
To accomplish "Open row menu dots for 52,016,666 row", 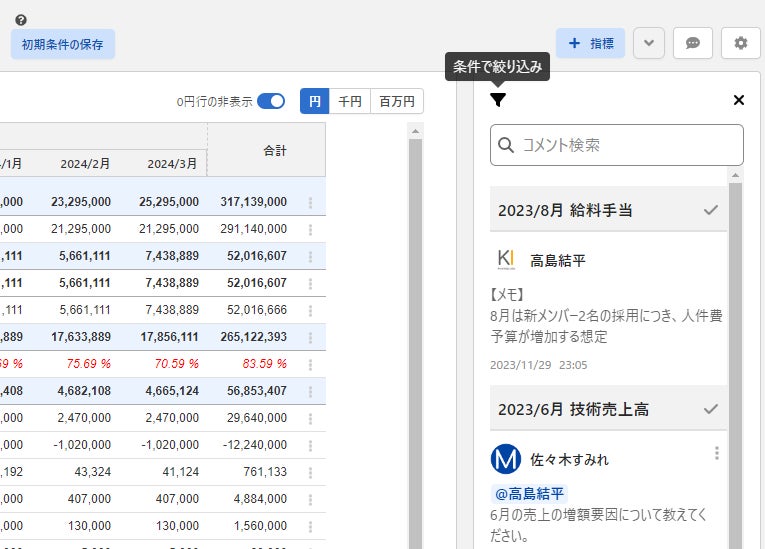I will [310, 310].
